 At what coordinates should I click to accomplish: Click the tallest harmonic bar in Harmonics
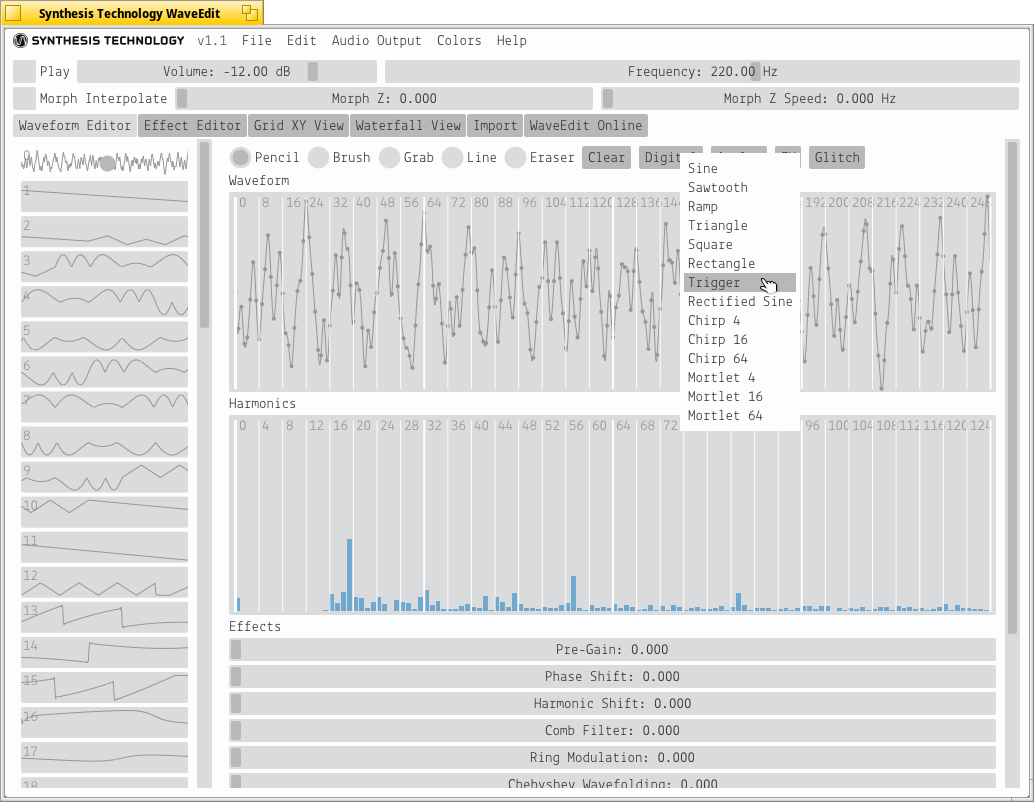tap(350, 574)
